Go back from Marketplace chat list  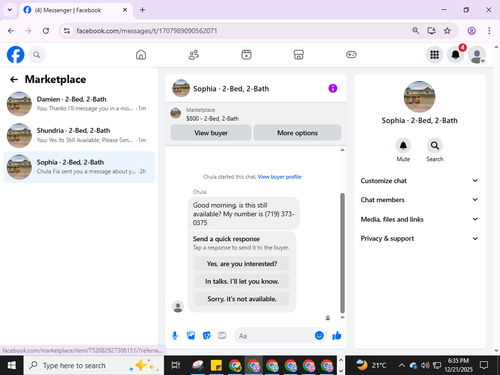click(14, 79)
